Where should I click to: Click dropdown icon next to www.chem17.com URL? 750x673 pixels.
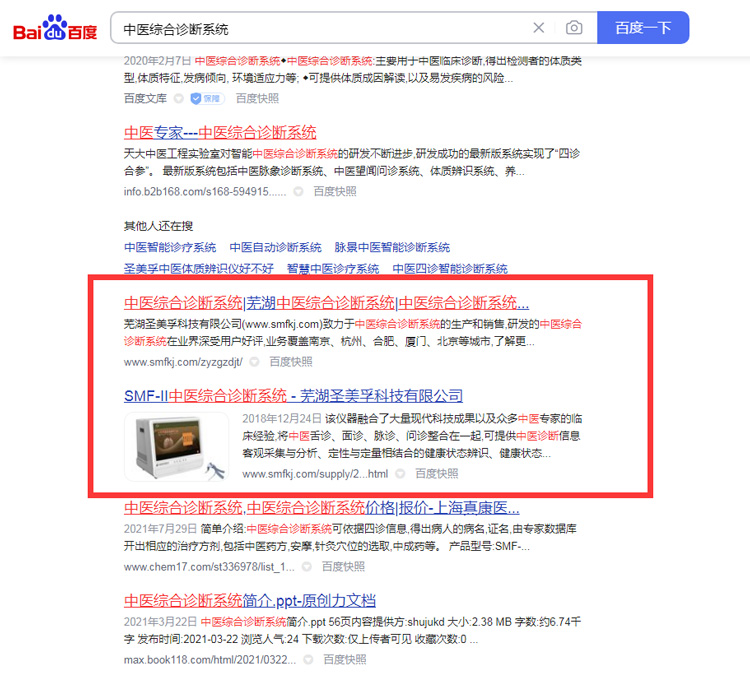[307, 567]
